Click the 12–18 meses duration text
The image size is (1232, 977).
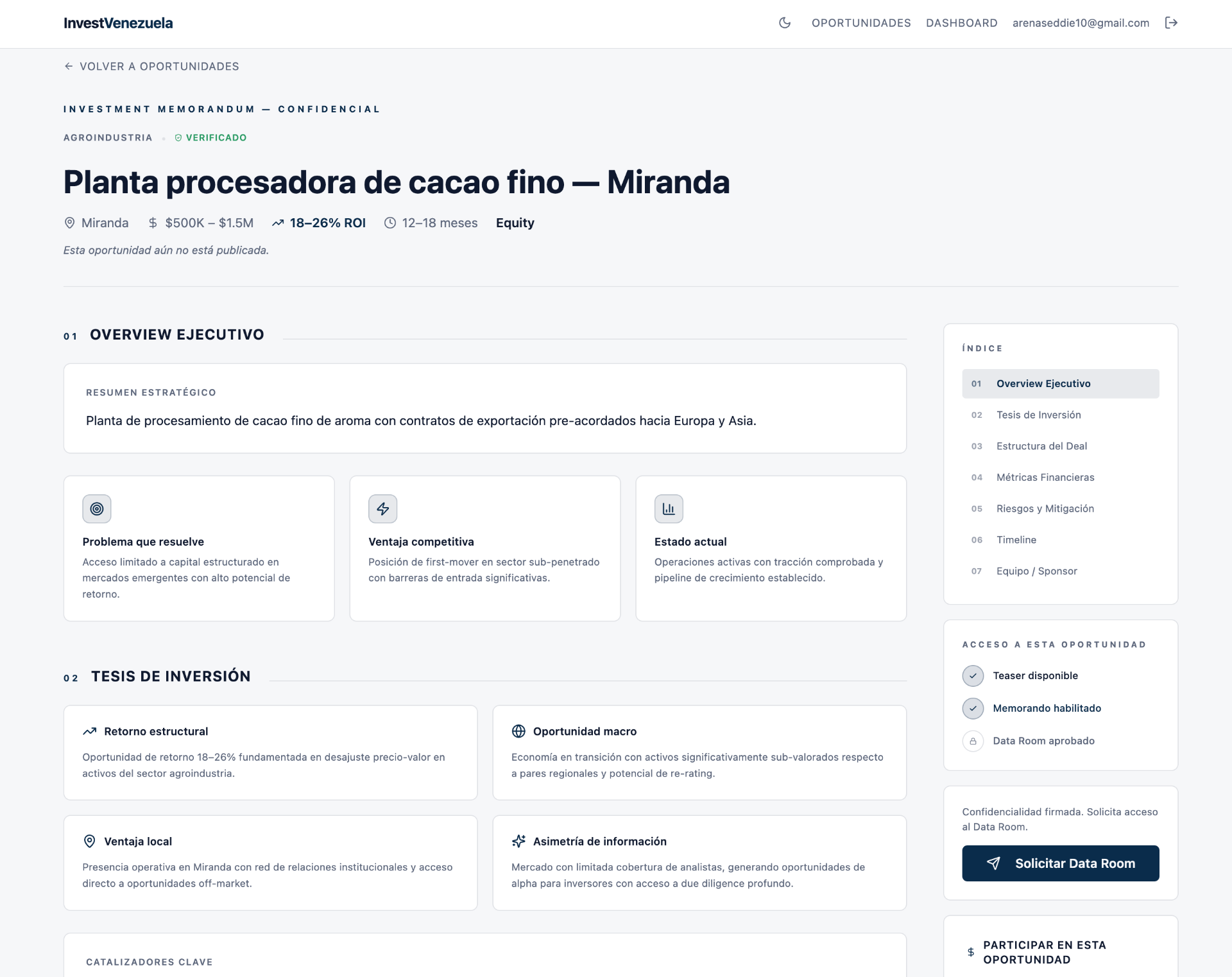(x=440, y=223)
